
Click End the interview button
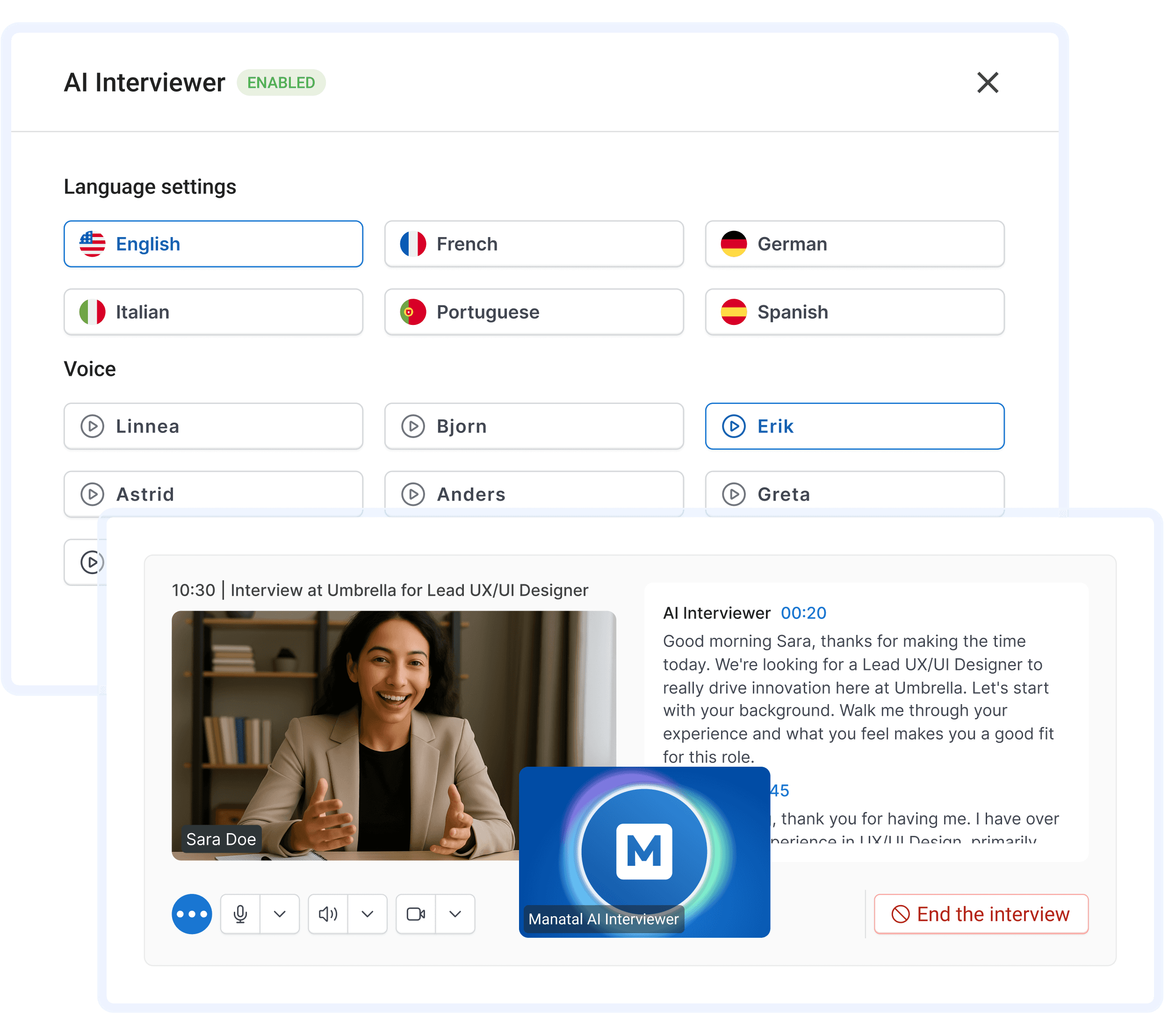tap(981, 914)
